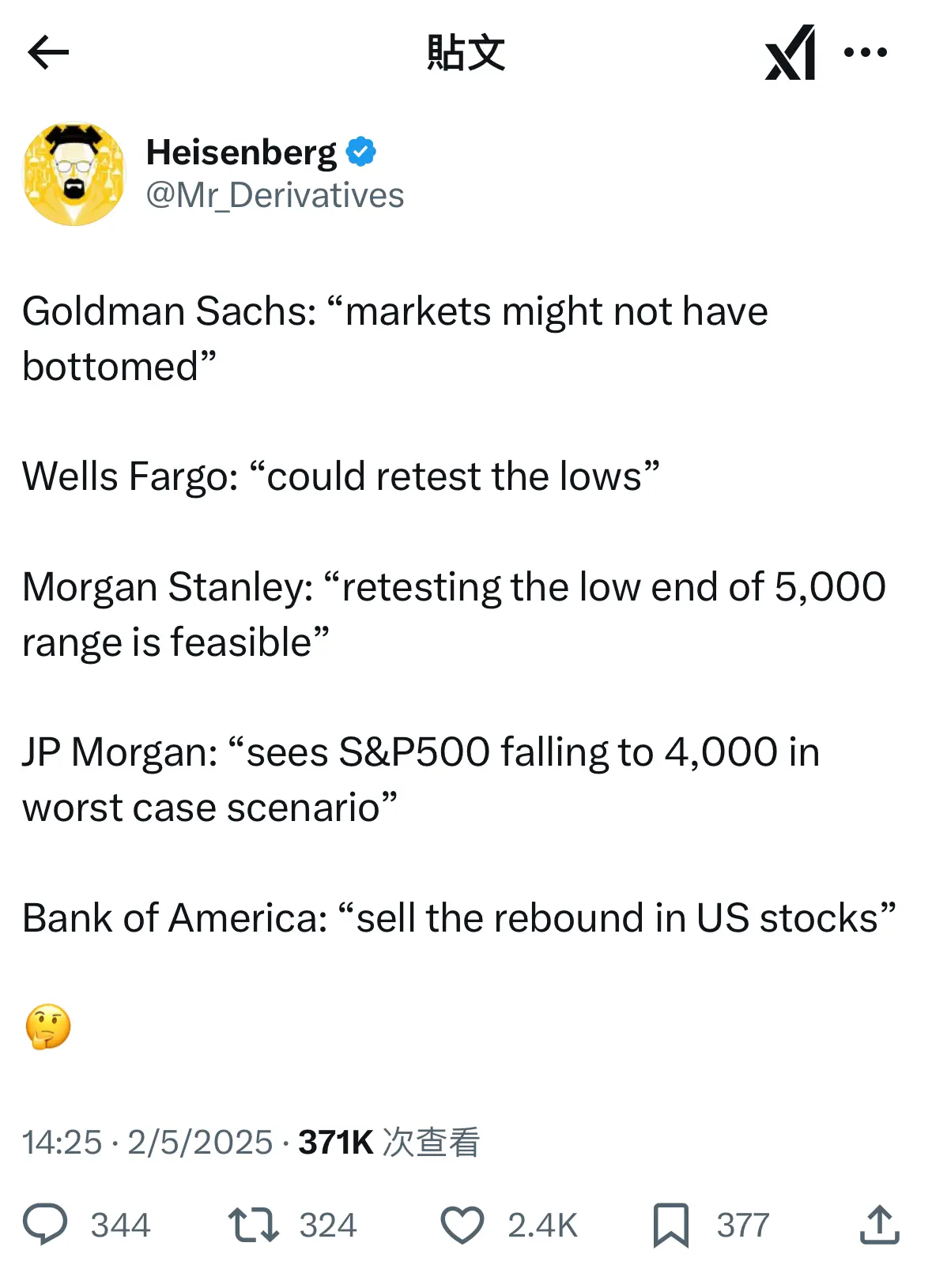Tap the repost arrows icon
Image resolution: width=932 pixels, height=1288 pixels.
(253, 1225)
